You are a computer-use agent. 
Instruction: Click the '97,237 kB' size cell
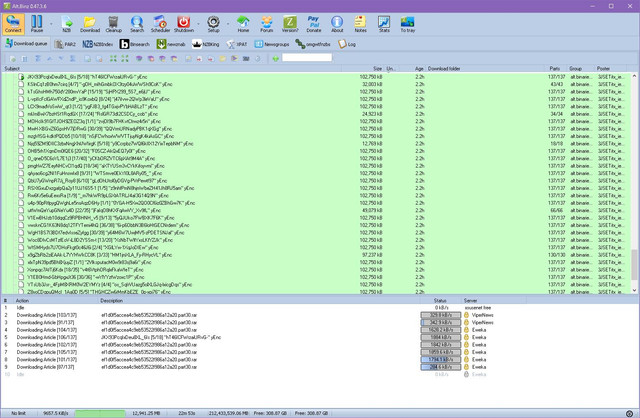coord(372,255)
